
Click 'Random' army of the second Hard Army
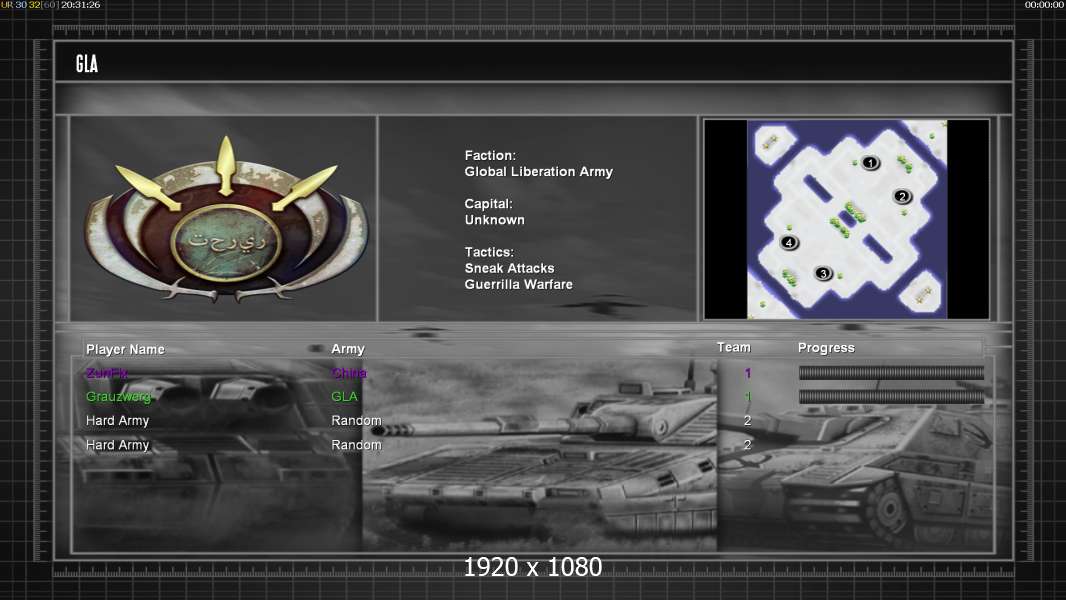click(x=356, y=445)
